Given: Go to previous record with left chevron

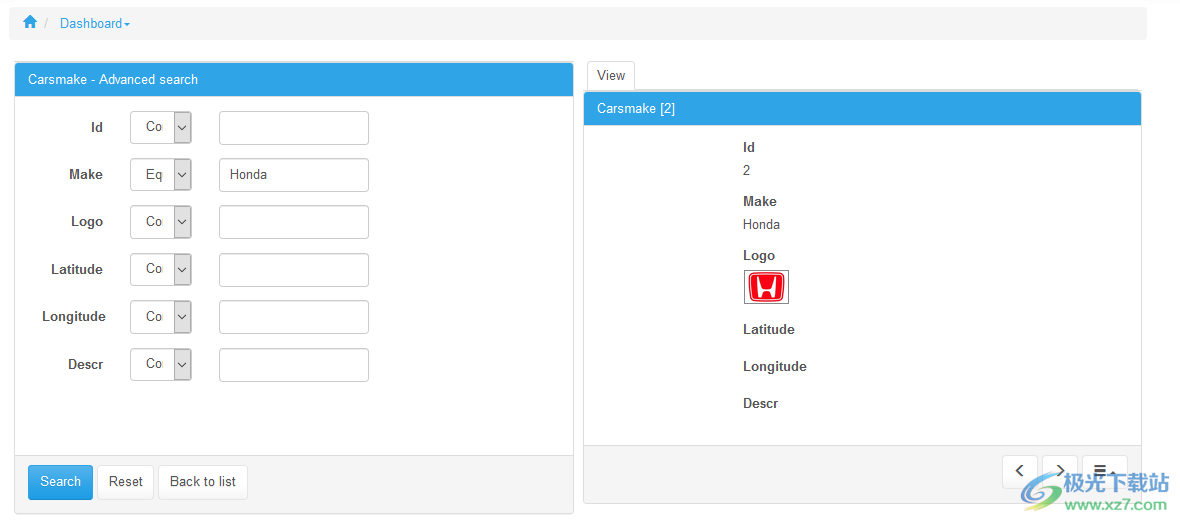Looking at the screenshot, I should pyautogui.click(x=1019, y=471).
